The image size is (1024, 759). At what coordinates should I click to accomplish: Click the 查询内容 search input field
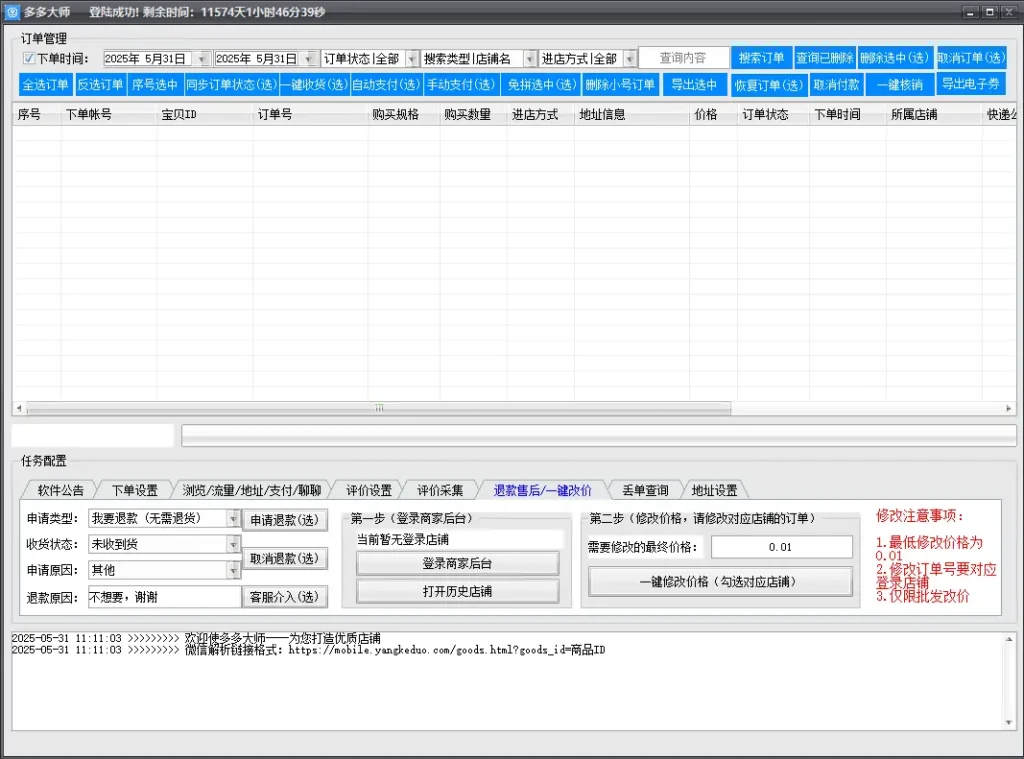683,58
